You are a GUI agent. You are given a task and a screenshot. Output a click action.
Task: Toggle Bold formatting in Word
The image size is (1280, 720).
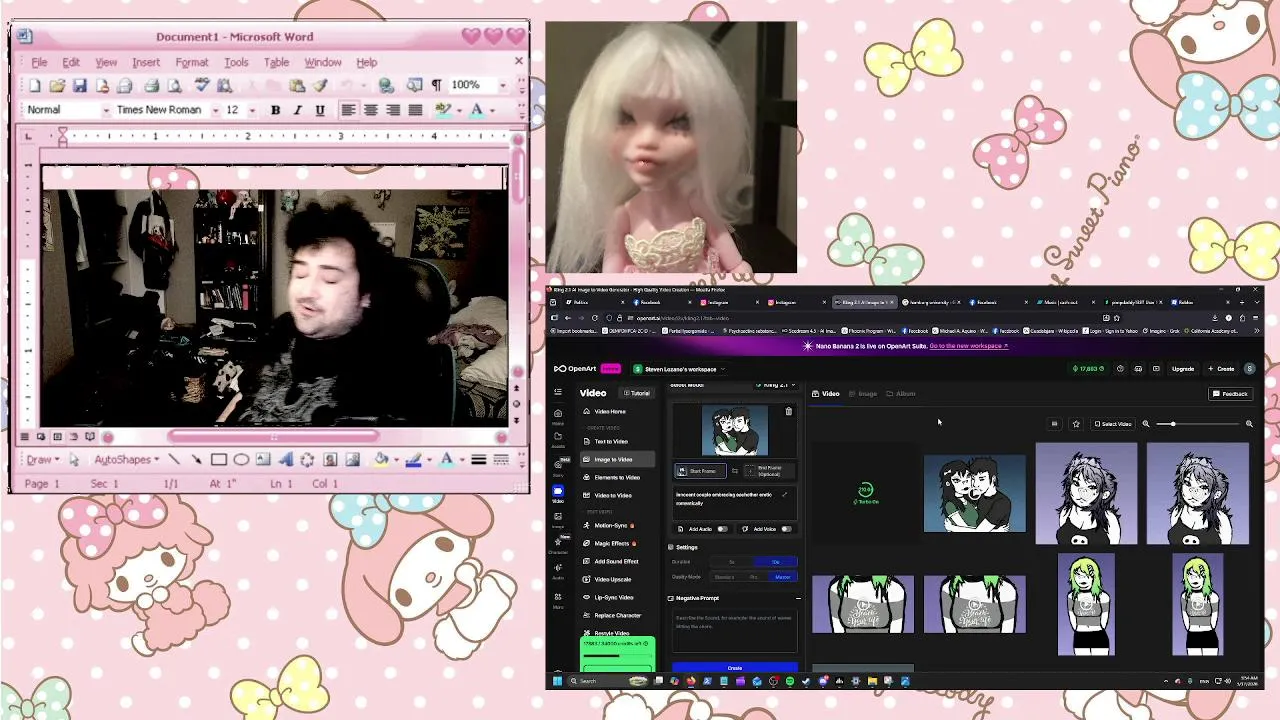275,110
